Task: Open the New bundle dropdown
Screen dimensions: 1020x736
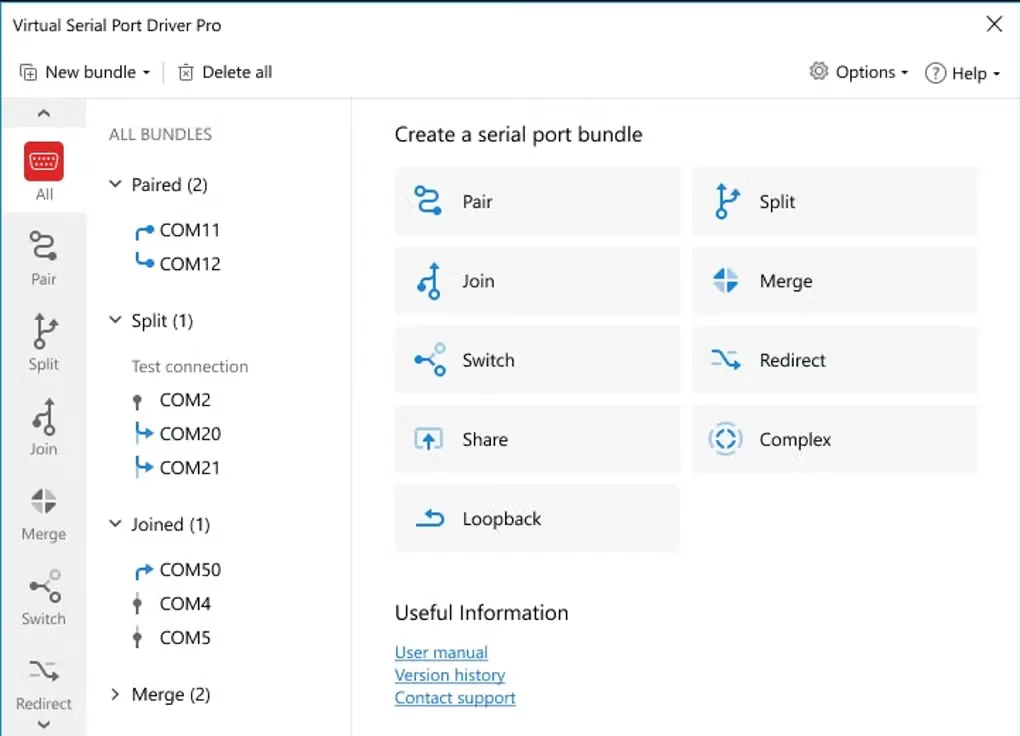Action: tap(85, 72)
